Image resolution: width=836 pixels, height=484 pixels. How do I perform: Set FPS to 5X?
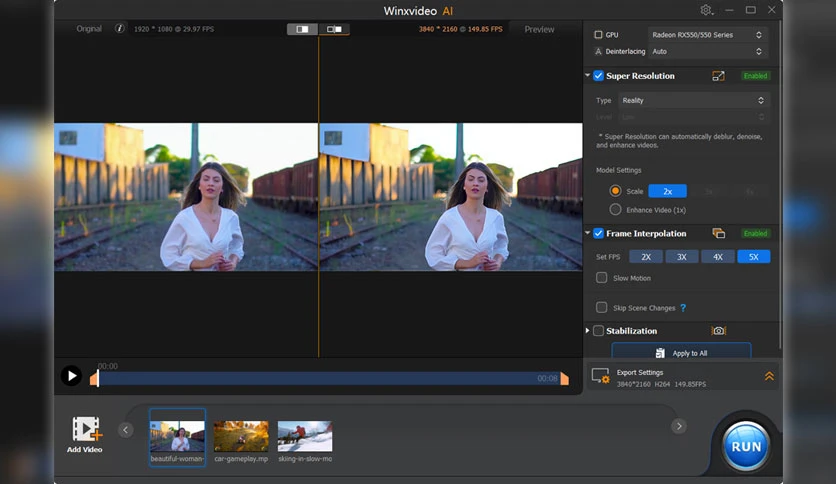753,257
